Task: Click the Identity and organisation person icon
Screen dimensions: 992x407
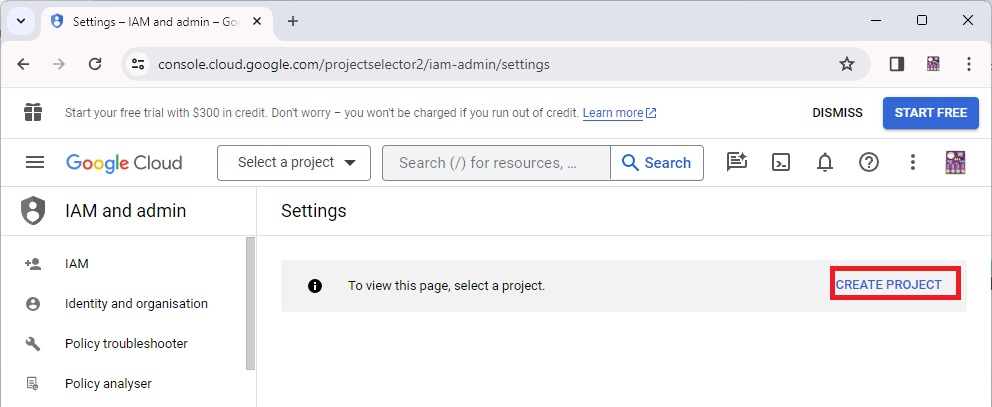Action: 33,304
